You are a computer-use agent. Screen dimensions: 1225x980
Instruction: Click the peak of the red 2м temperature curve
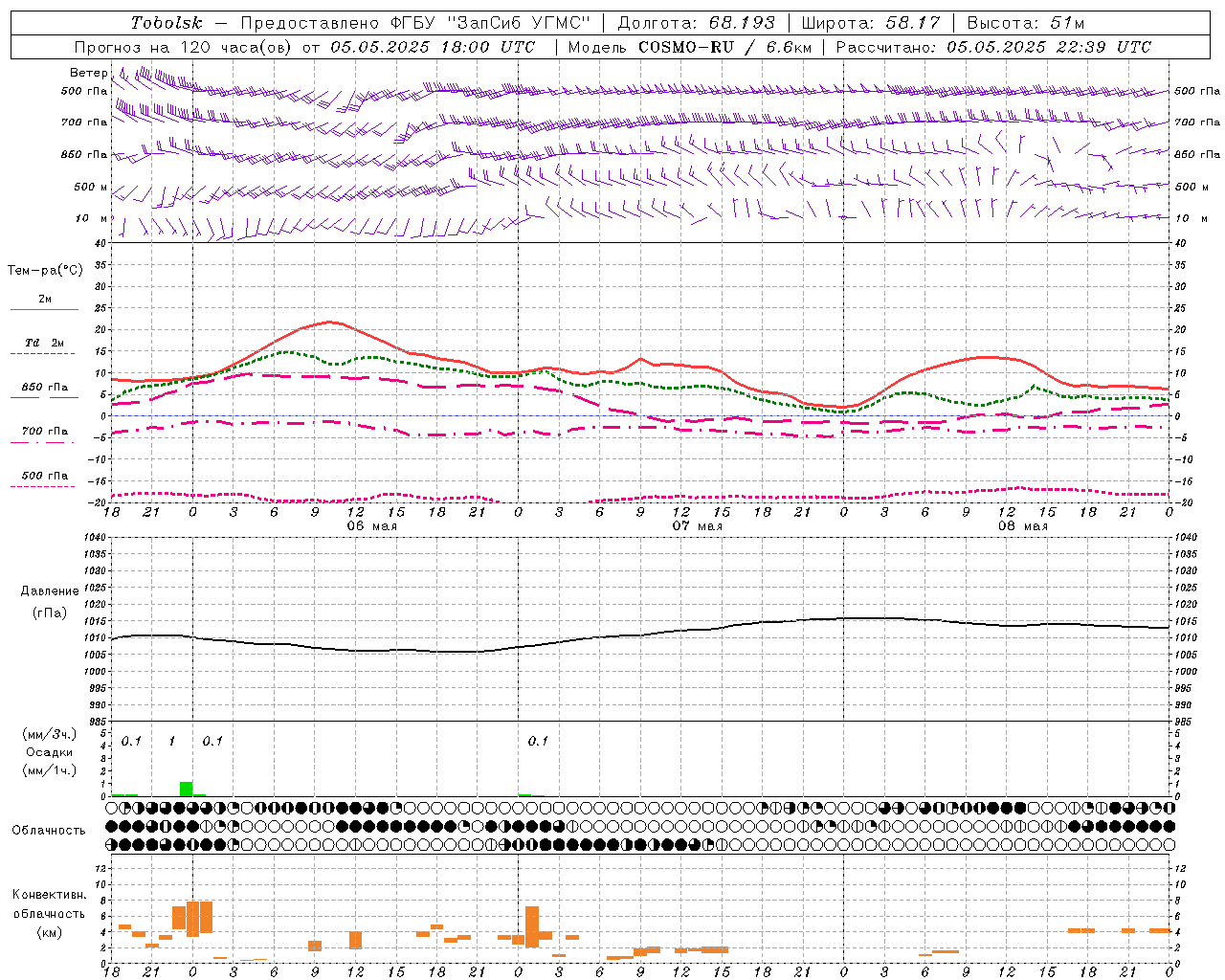(x=330, y=322)
